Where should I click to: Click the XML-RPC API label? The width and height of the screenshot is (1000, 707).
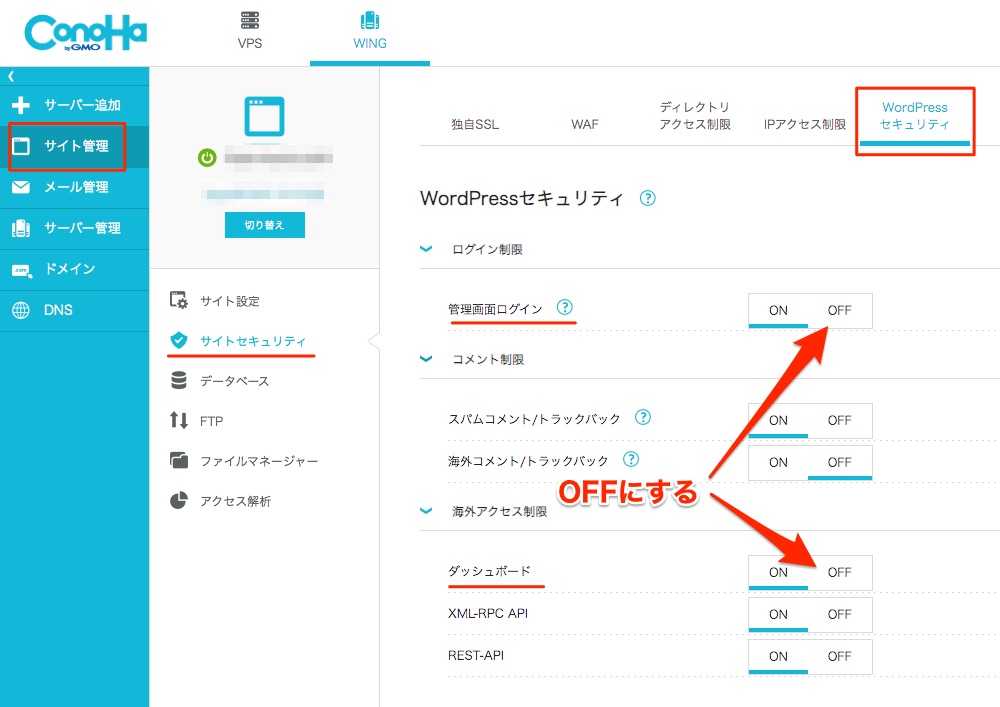click(x=488, y=613)
